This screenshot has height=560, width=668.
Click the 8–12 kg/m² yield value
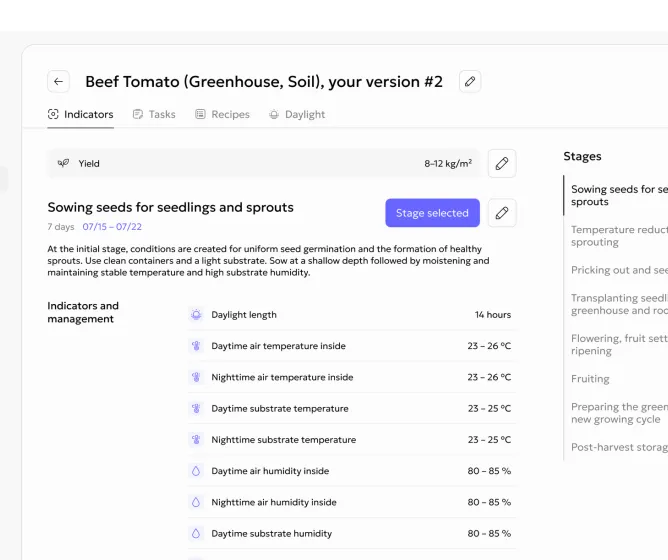pyautogui.click(x=448, y=163)
